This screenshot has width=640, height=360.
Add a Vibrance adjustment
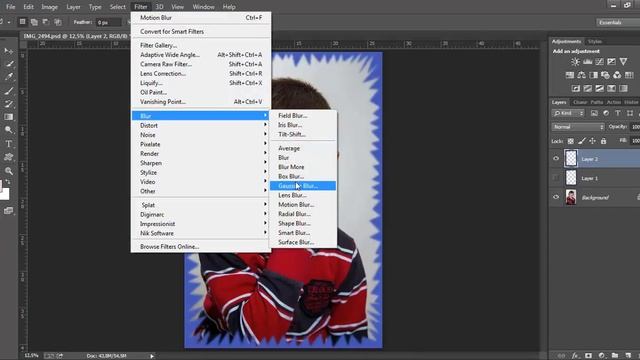[x=623, y=62]
